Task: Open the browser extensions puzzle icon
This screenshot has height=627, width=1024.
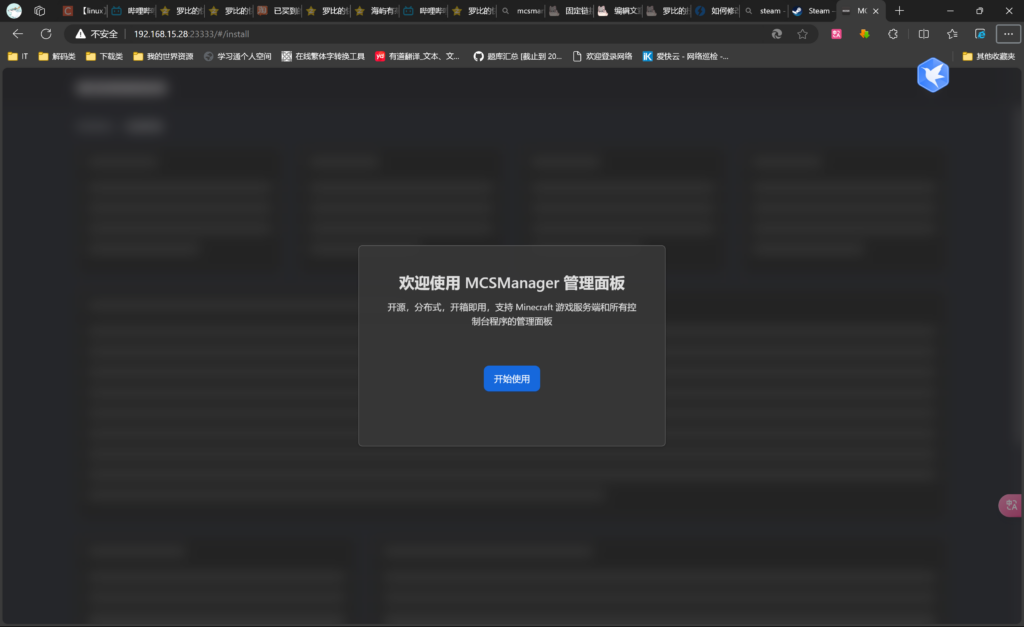Action: [893, 34]
